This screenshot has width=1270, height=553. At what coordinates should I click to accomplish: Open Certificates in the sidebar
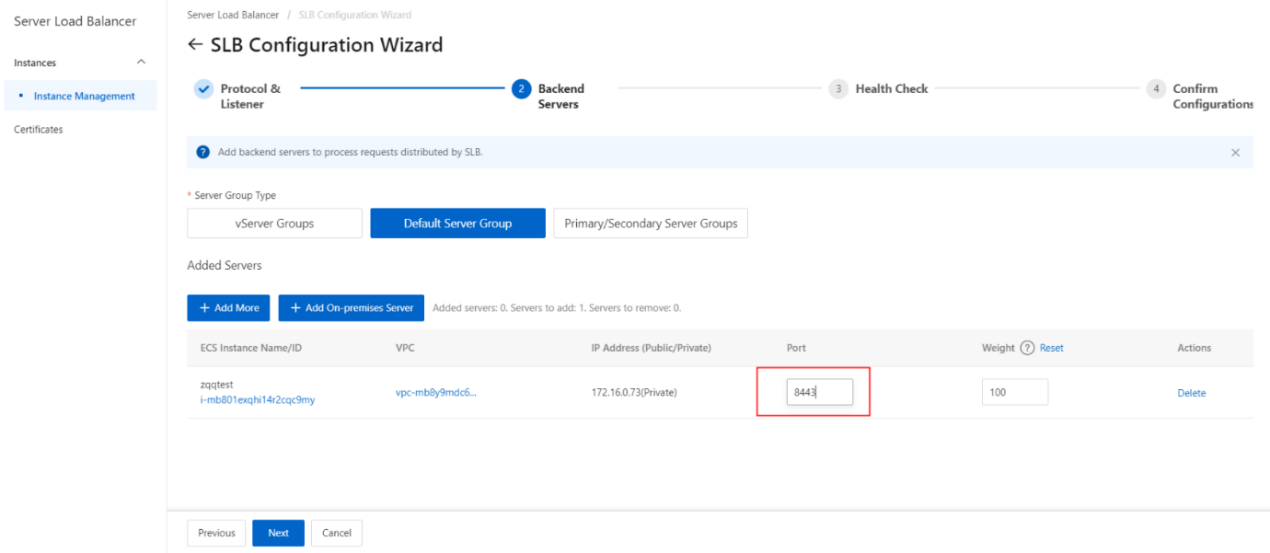point(38,130)
